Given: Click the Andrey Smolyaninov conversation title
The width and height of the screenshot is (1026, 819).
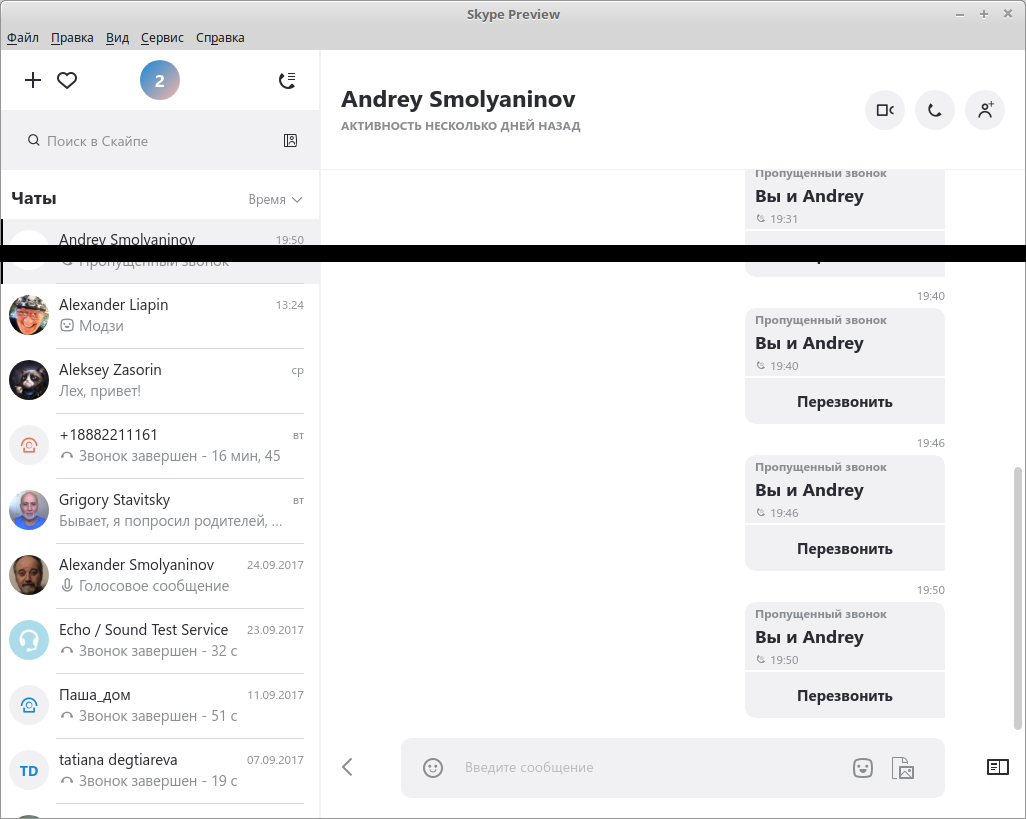Looking at the screenshot, I should [458, 99].
